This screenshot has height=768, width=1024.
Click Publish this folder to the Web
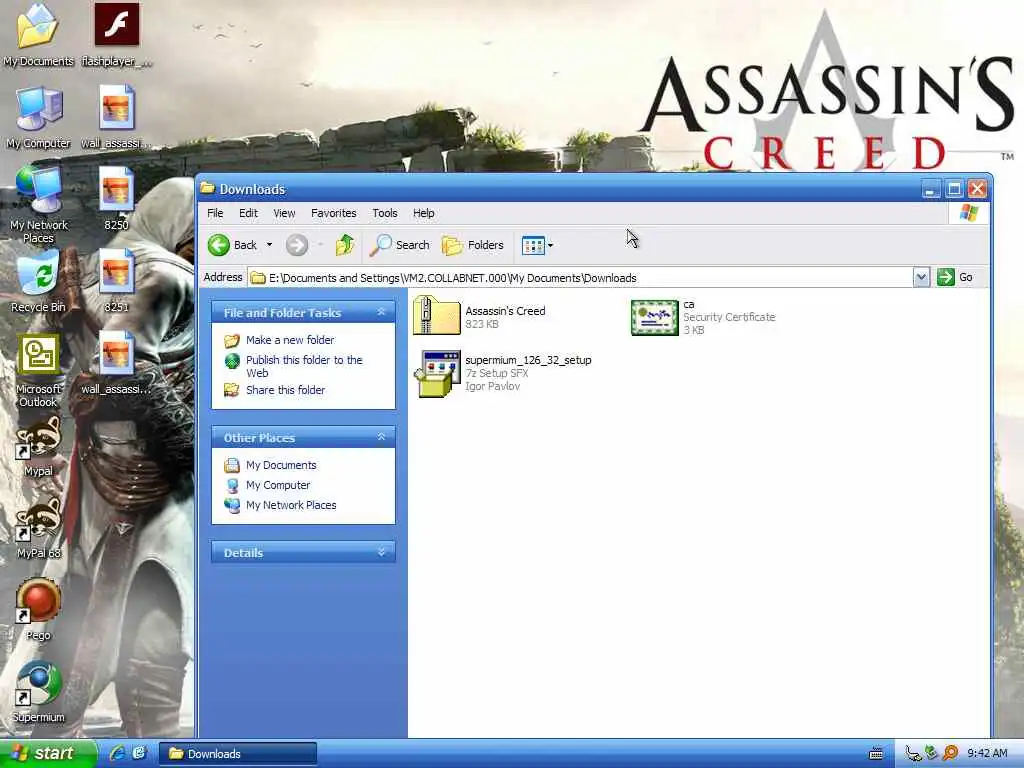[x=304, y=366]
